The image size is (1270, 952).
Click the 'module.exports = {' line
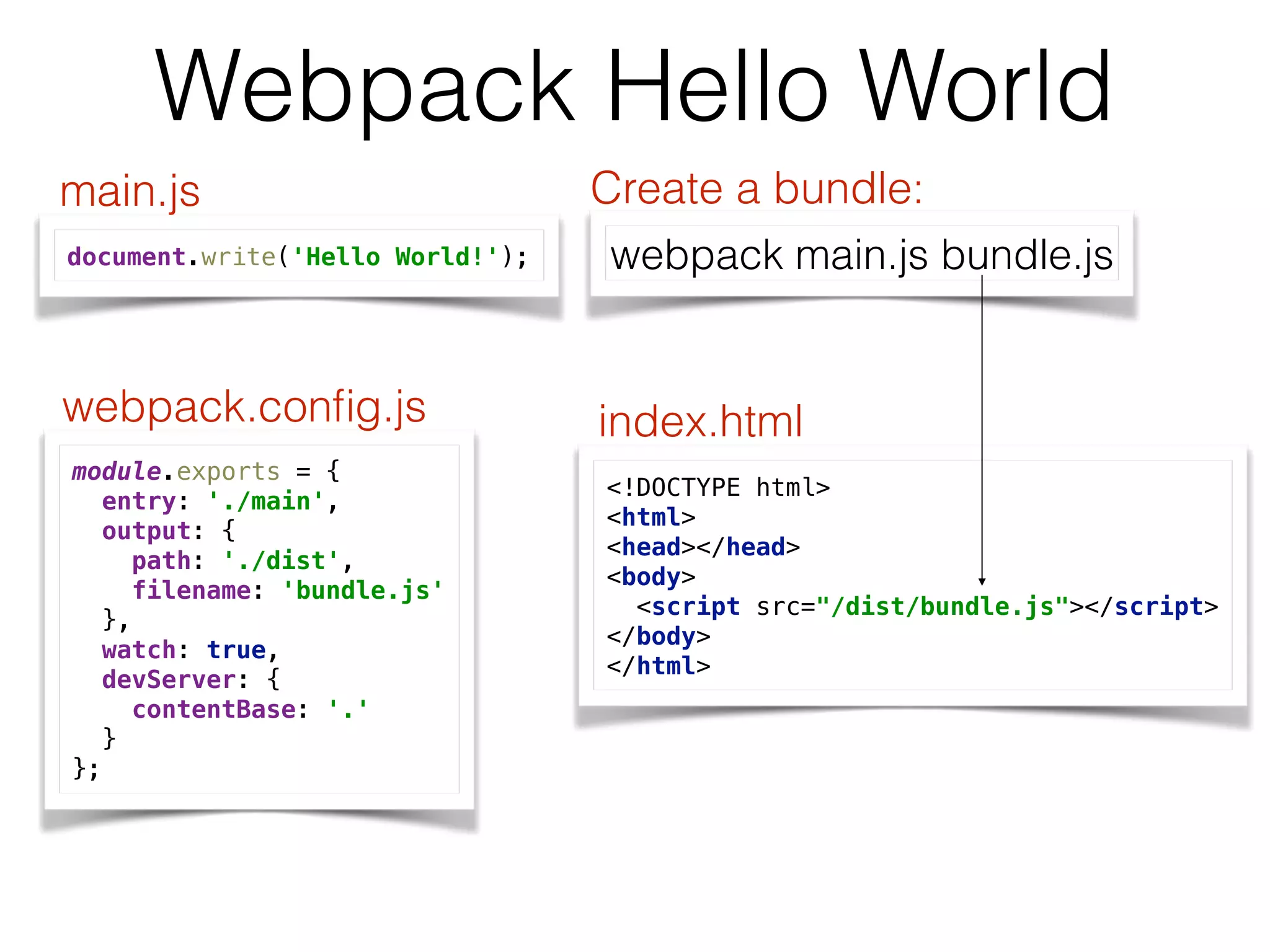pos(206,471)
